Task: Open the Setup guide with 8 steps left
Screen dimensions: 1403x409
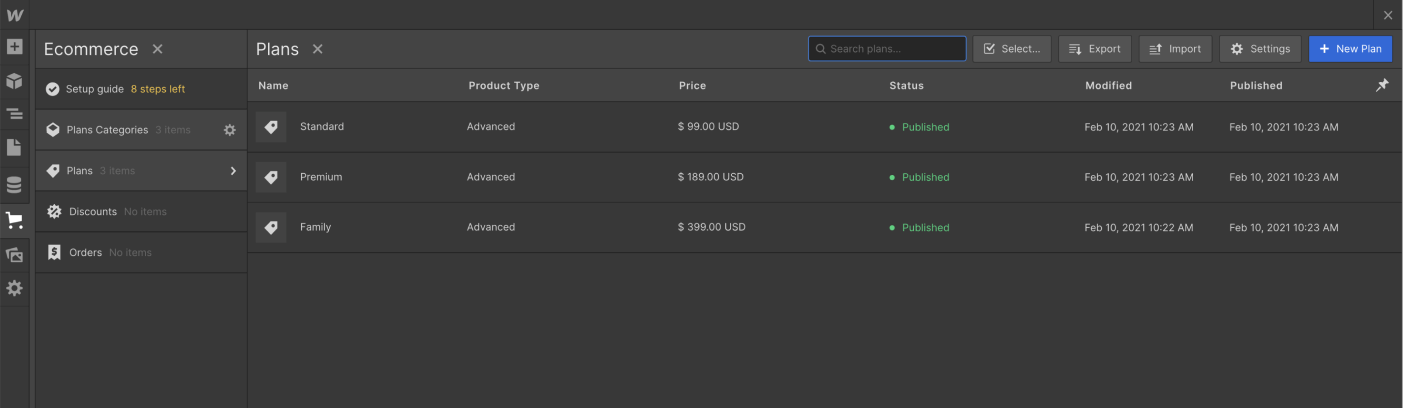Action: pos(125,89)
